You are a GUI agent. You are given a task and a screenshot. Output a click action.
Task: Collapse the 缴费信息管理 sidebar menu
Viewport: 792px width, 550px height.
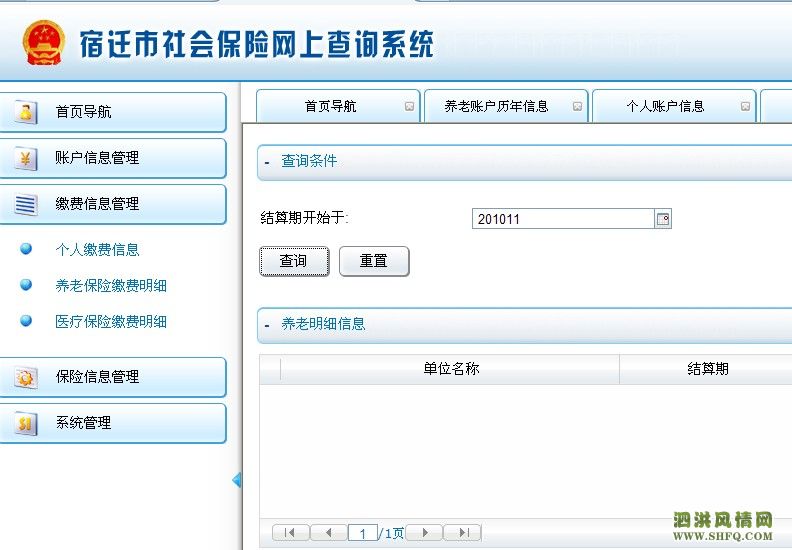tap(113, 204)
